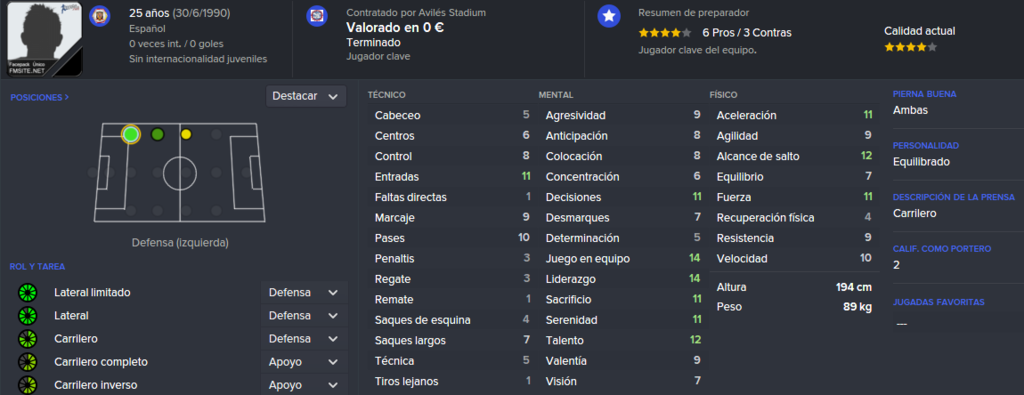Screen dimensions: 1024x395
Task: Open the Destacar dropdown
Action: coord(306,96)
